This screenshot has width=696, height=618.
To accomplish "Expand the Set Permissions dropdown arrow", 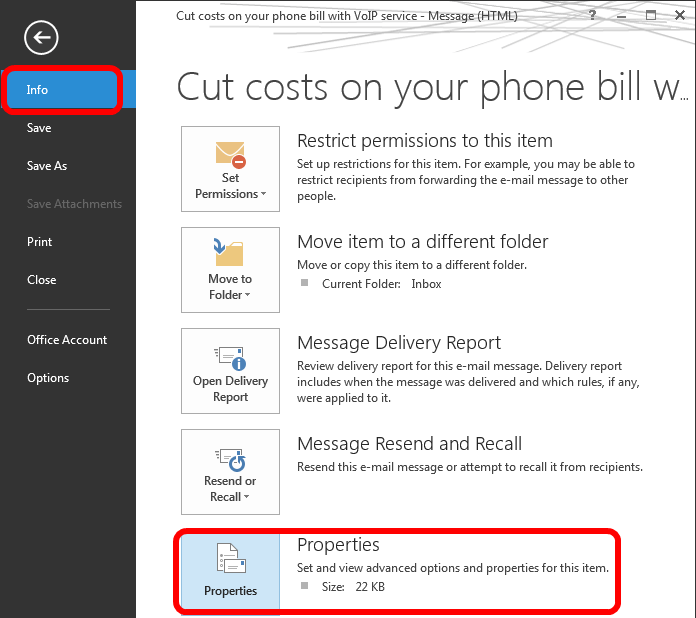I will 263,194.
